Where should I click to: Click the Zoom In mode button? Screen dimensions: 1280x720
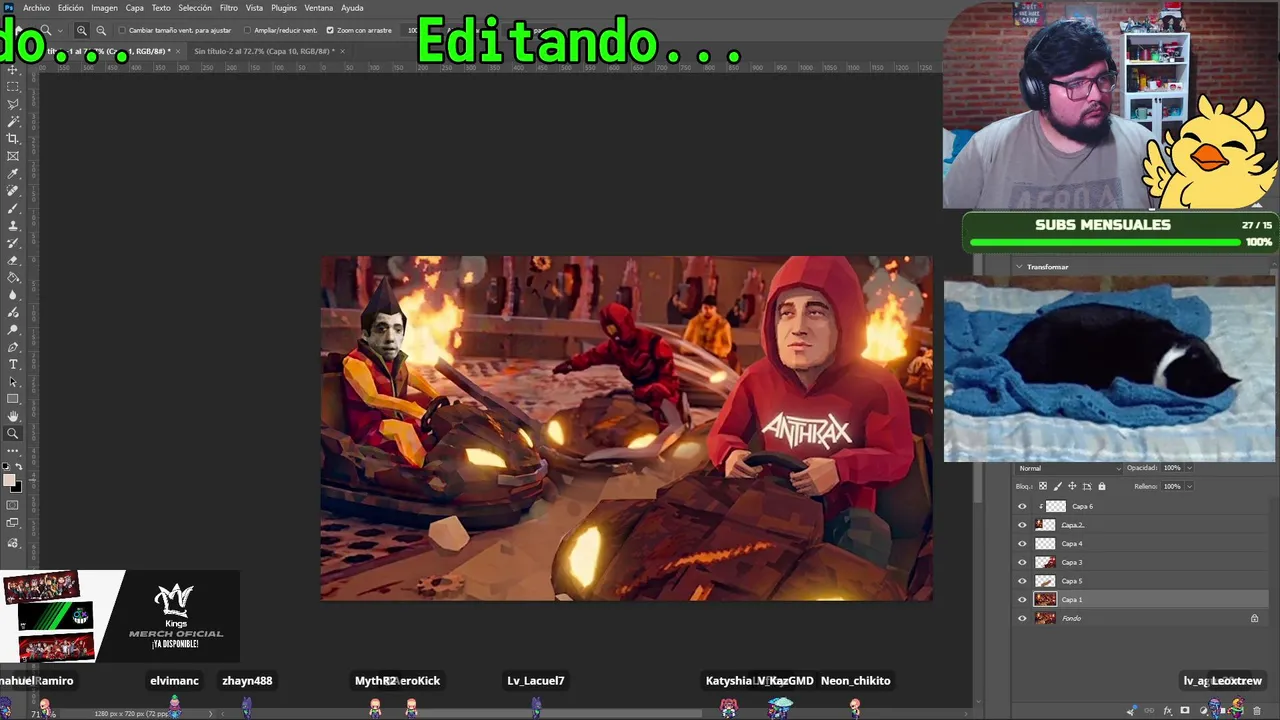[82, 30]
